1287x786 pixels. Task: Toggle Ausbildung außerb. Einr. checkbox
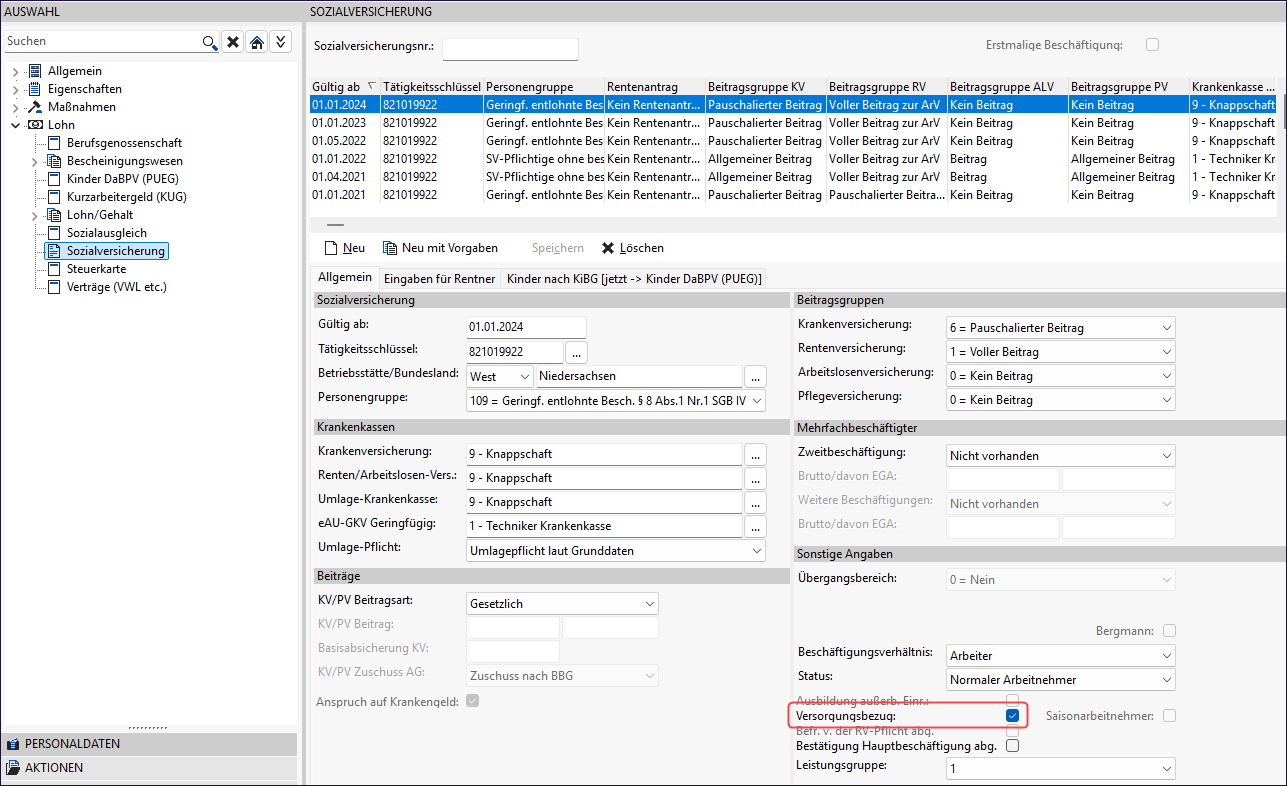(x=1013, y=700)
